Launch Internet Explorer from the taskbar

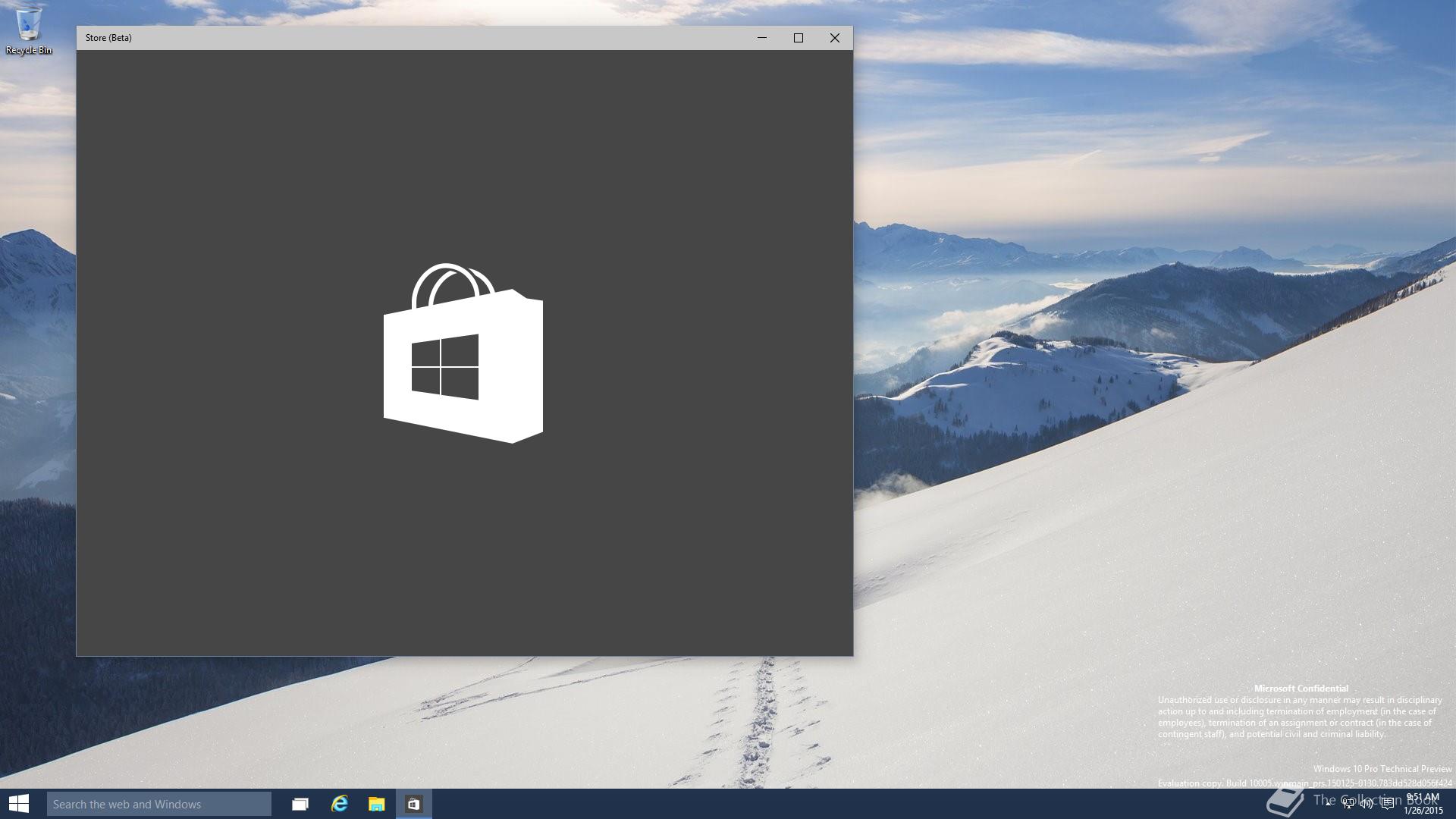point(339,804)
